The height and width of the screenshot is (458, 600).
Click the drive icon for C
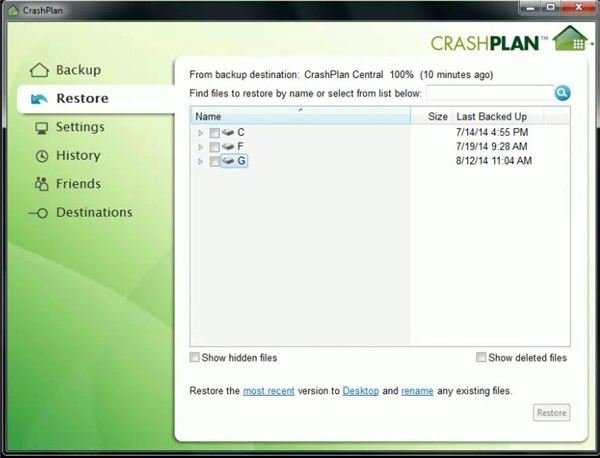point(228,132)
